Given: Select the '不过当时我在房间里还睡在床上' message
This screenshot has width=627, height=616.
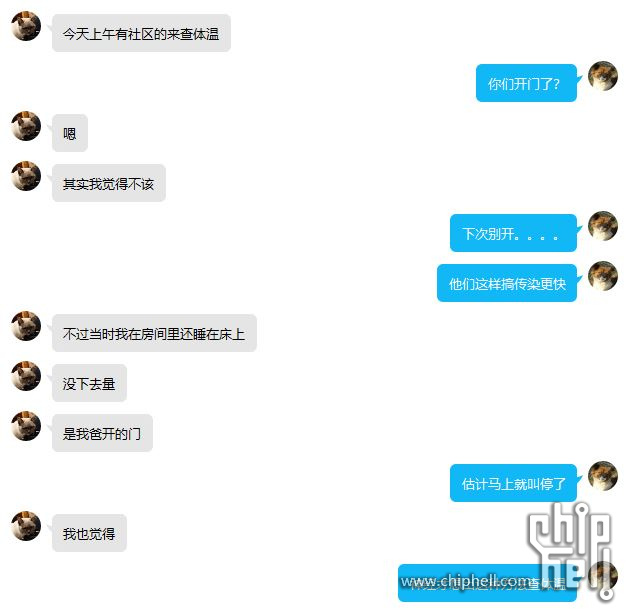Looking at the screenshot, I should pyautogui.click(x=154, y=333).
